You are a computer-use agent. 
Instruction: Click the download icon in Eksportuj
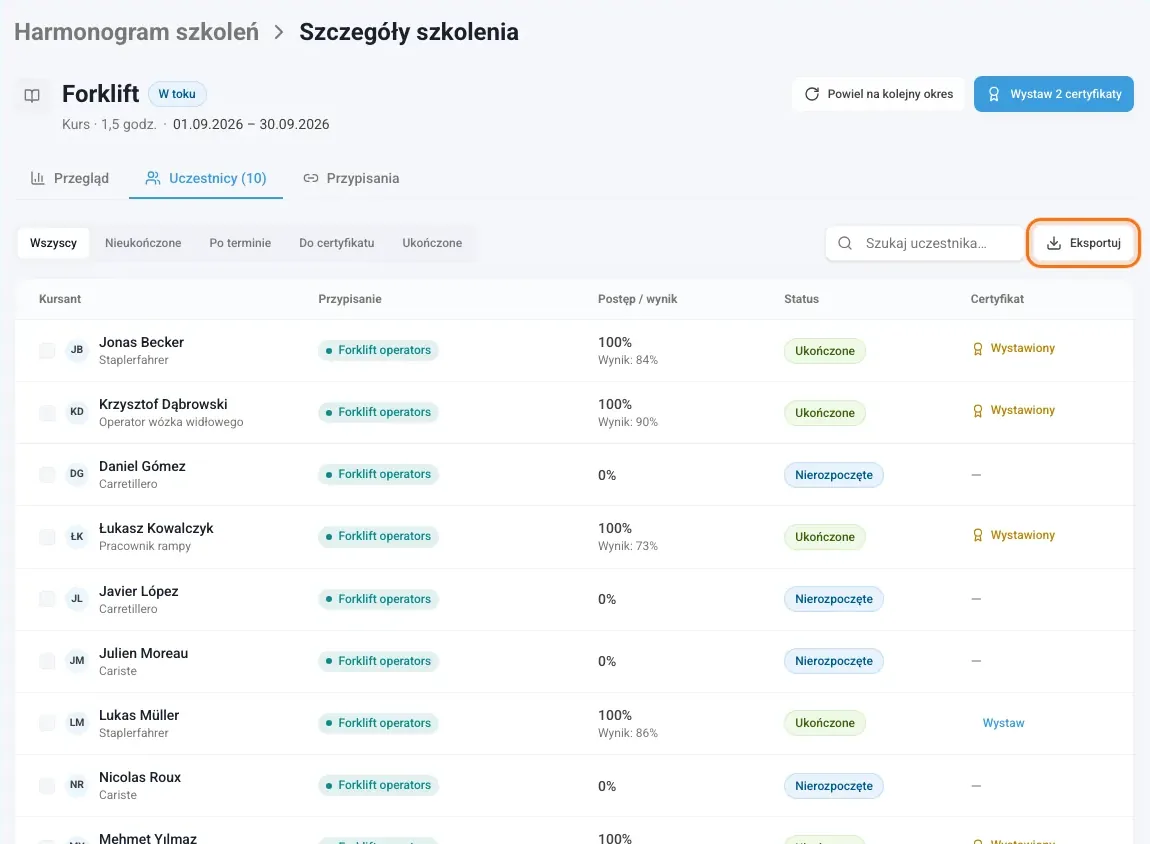pos(1054,243)
